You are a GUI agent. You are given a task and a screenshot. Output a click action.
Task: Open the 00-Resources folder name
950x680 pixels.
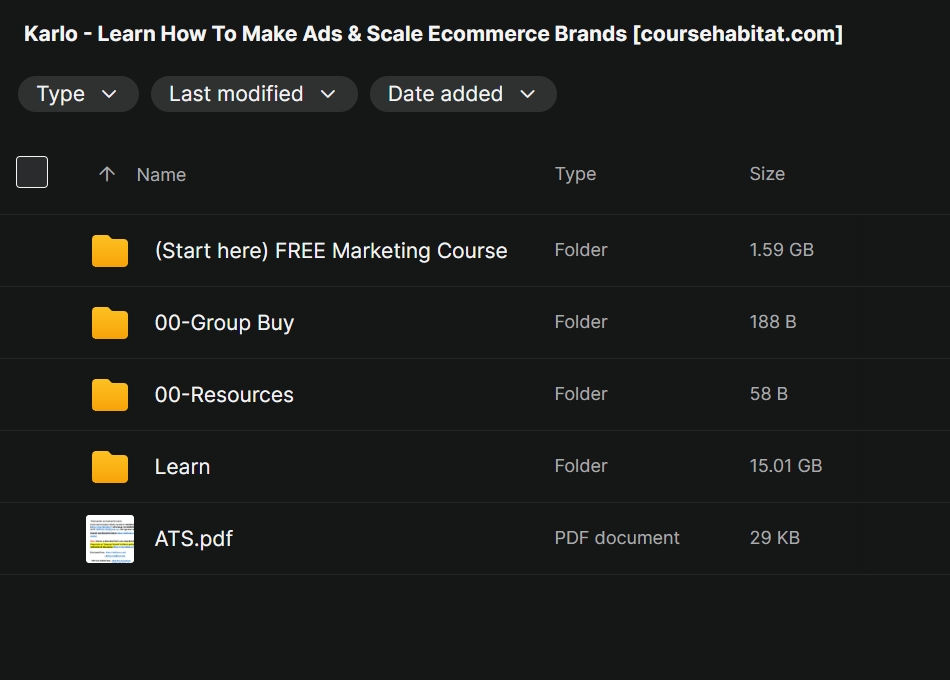224,395
